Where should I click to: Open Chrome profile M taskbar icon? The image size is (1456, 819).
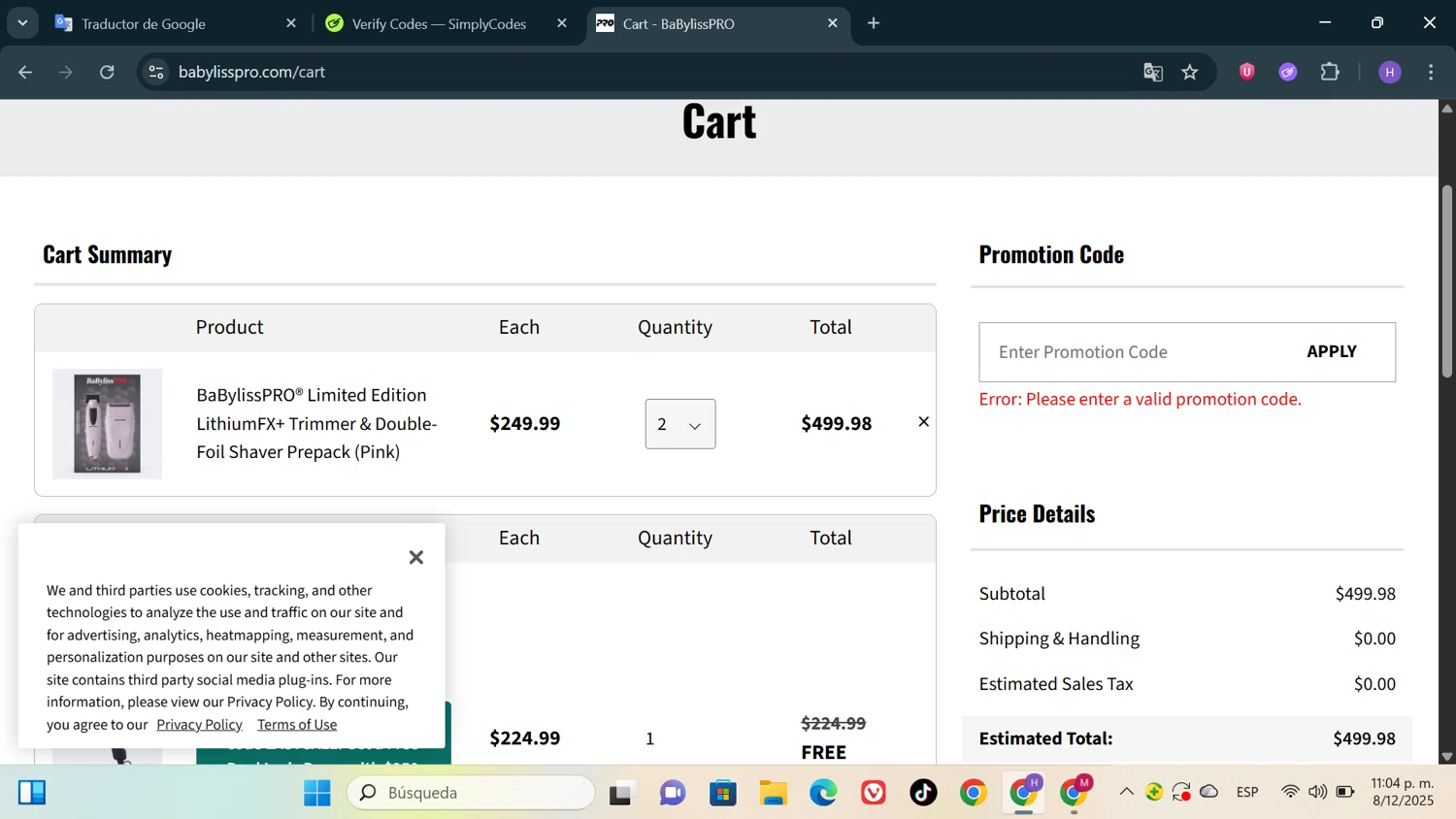(1075, 793)
